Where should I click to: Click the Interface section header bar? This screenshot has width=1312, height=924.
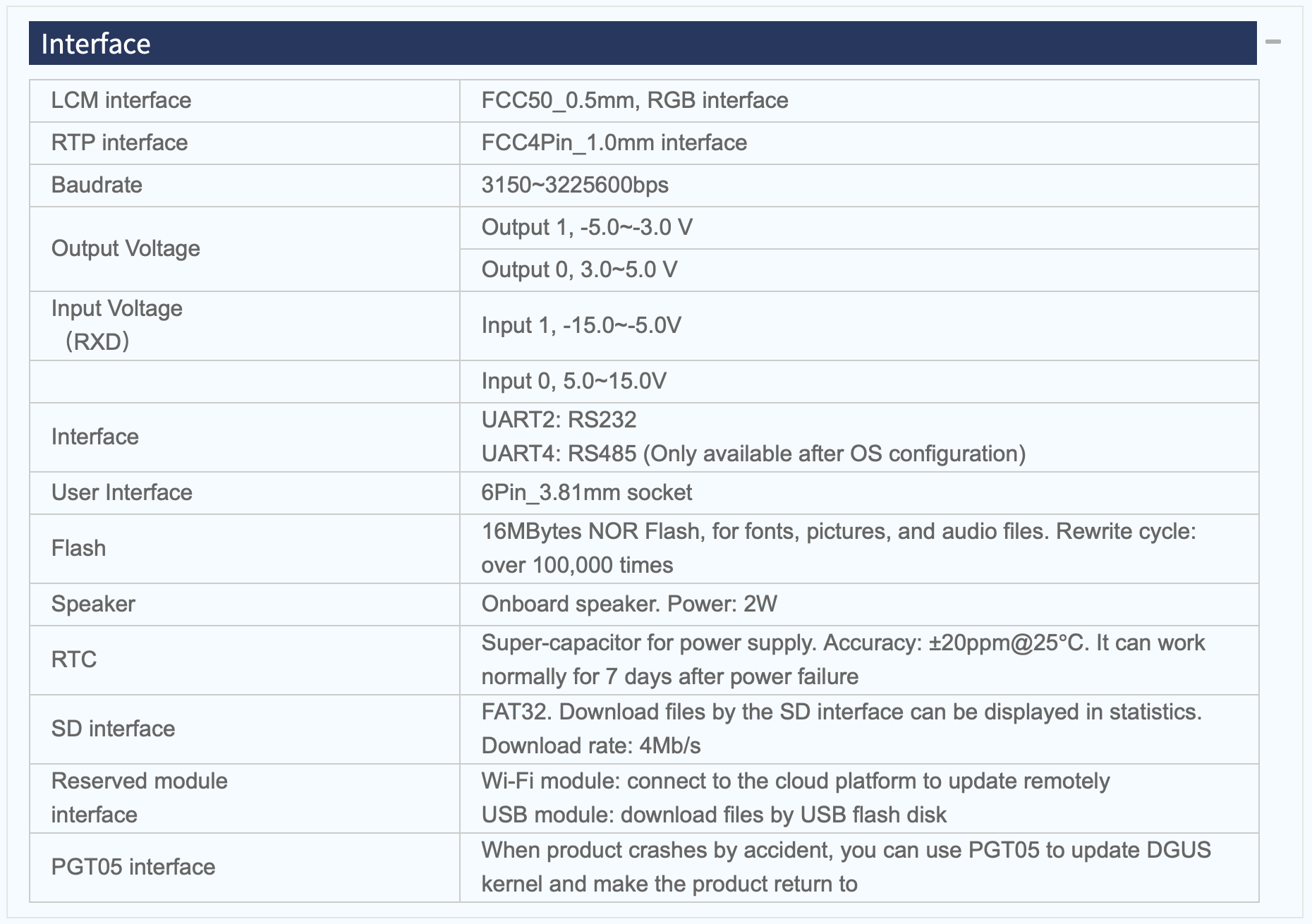tap(643, 43)
